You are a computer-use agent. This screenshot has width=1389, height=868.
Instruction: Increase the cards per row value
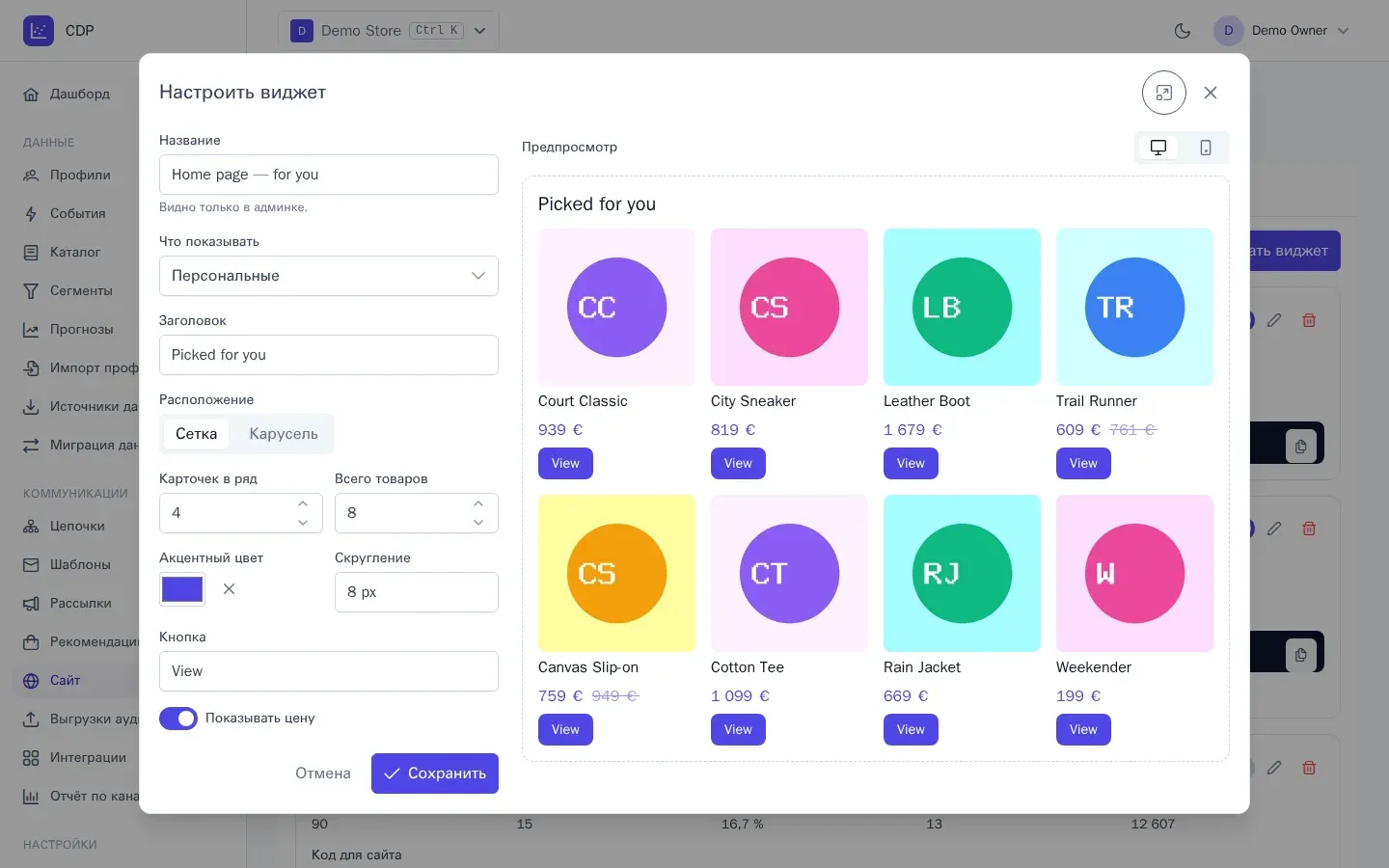coord(303,503)
